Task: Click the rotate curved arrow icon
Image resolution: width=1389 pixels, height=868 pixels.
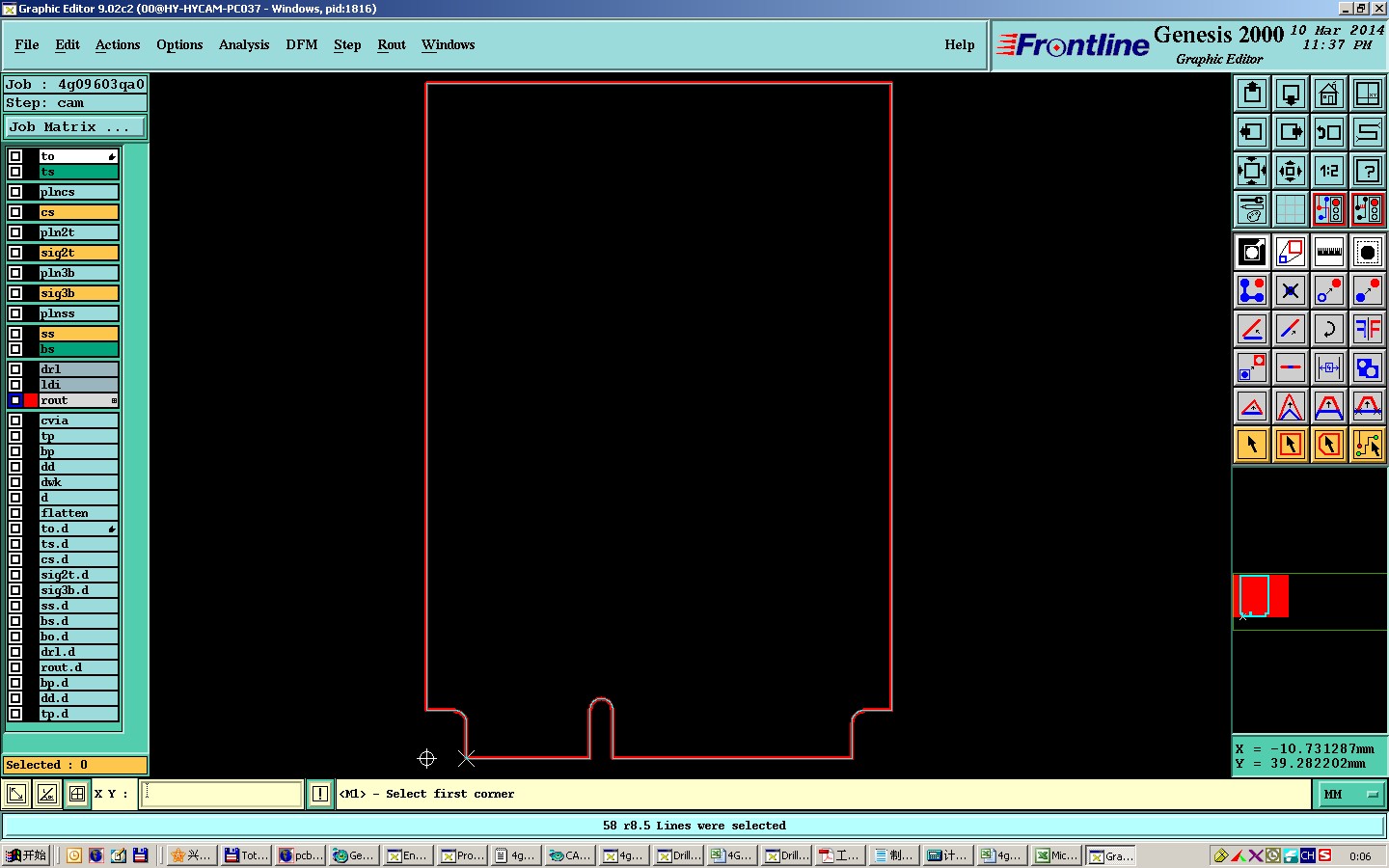Action: pos(1329,329)
